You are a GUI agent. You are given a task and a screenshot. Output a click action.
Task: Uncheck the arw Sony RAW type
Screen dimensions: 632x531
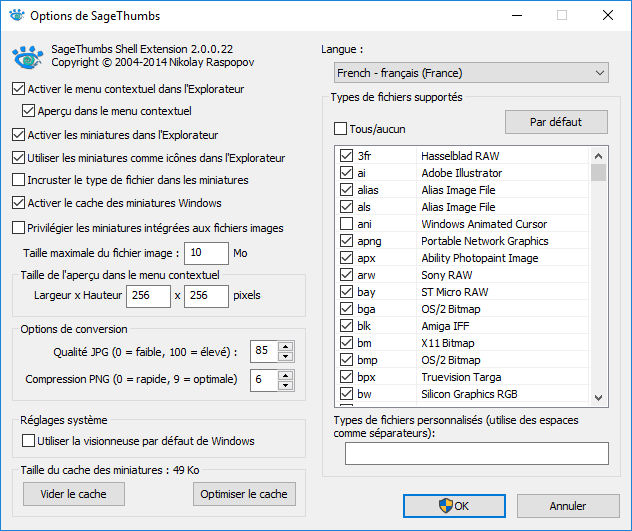coord(346,275)
